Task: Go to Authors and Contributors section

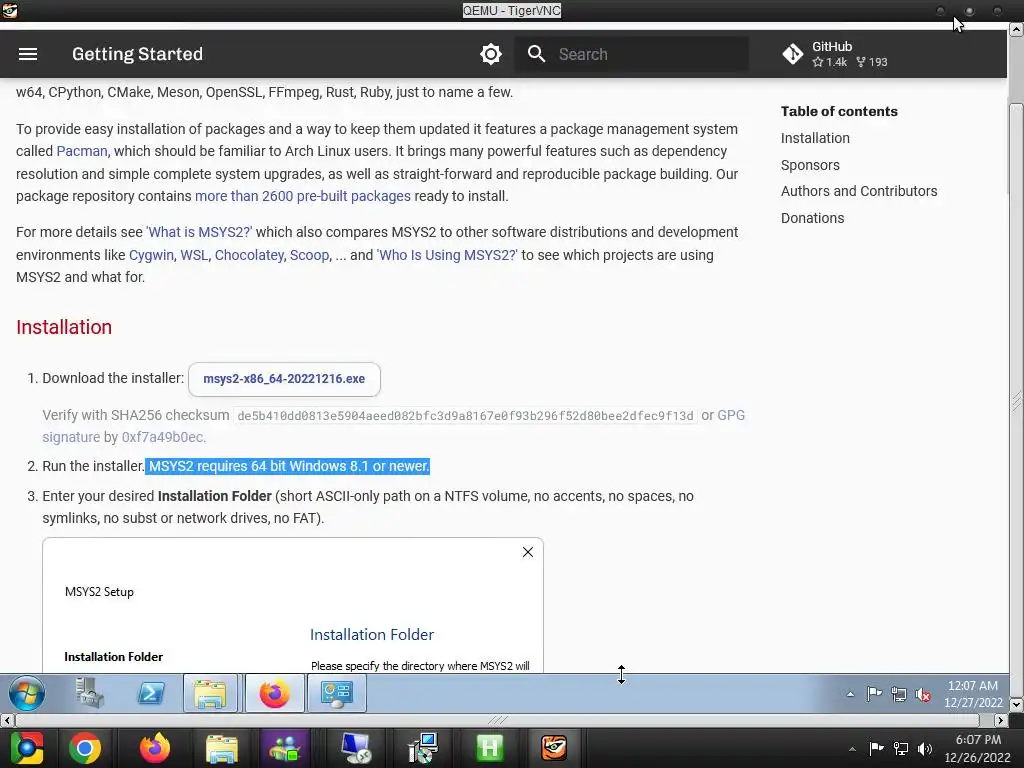Action: coord(859,191)
